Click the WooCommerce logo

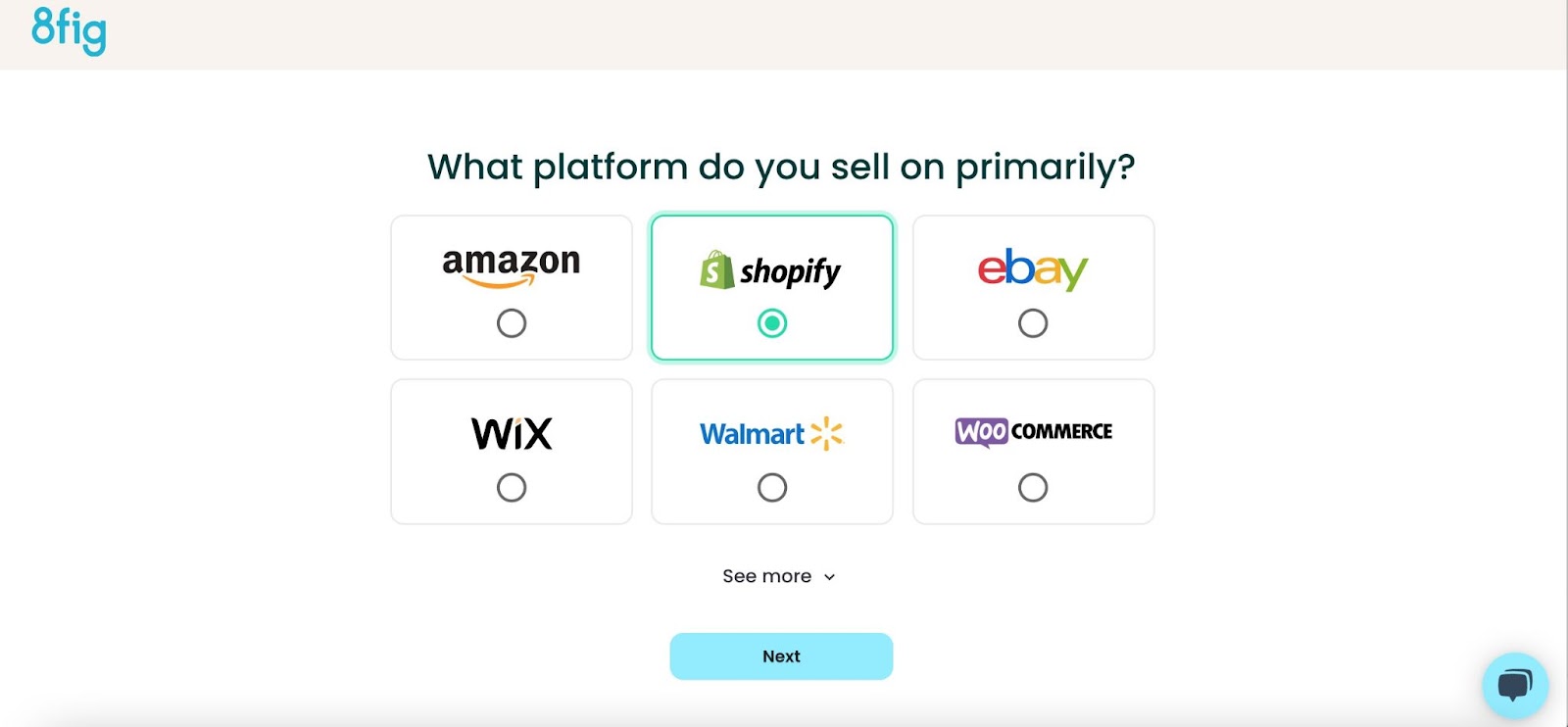pos(1033,431)
